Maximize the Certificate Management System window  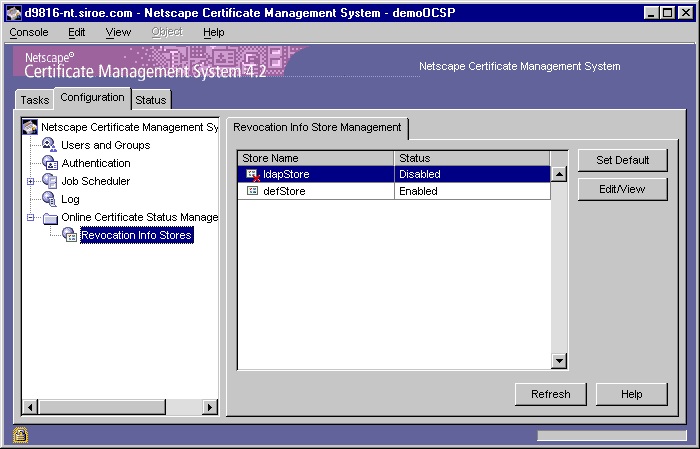(667, 13)
